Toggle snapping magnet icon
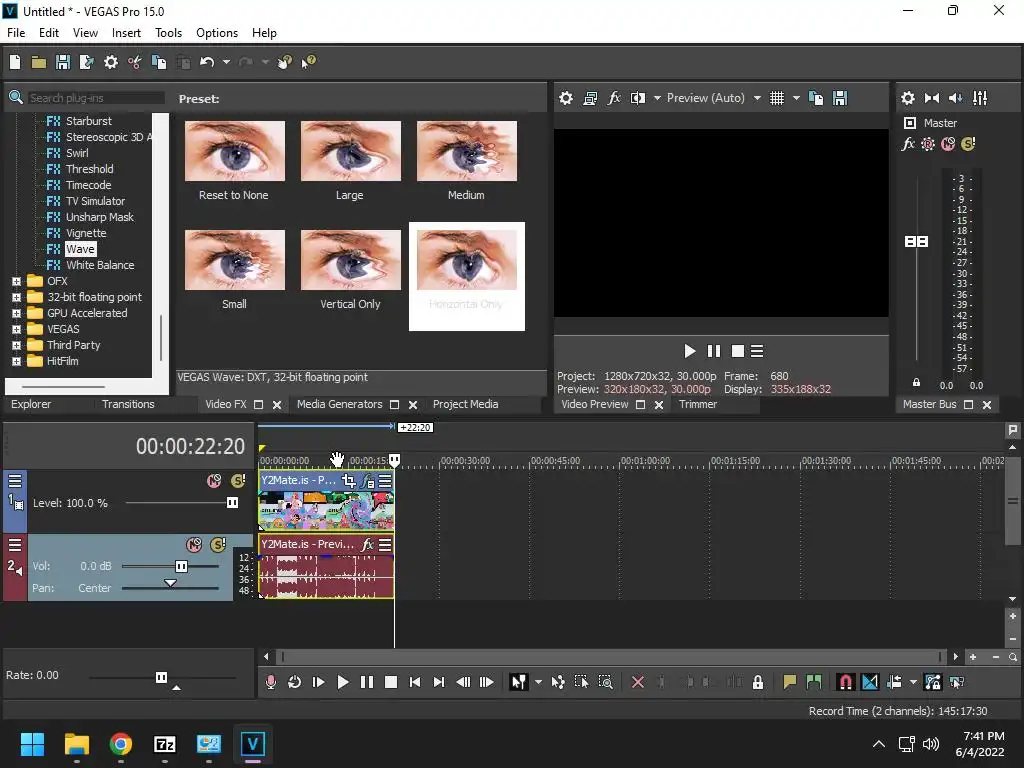Viewport: 1024px width, 768px height. coord(845,682)
